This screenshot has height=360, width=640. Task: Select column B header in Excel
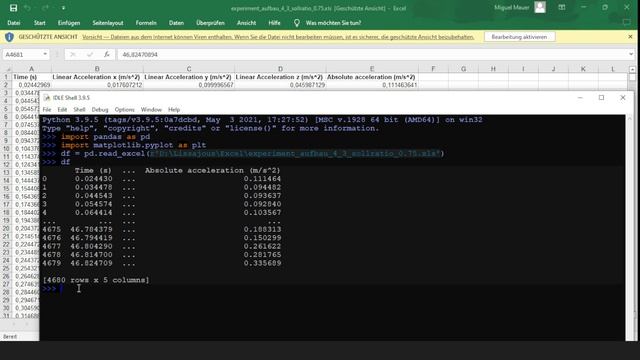coord(97,69)
